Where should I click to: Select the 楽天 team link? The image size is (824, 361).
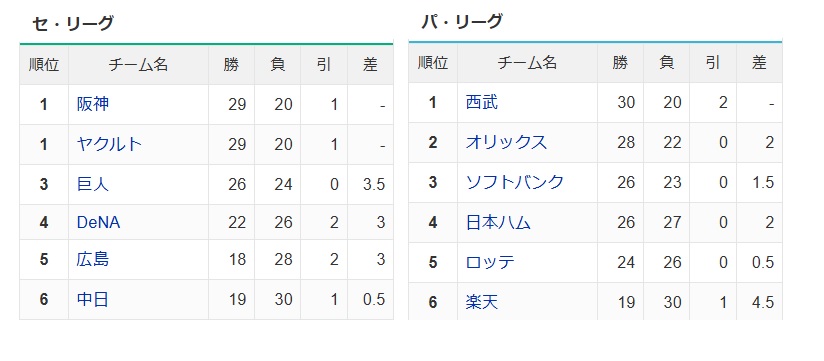pyautogui.click(x=482, y=302)
